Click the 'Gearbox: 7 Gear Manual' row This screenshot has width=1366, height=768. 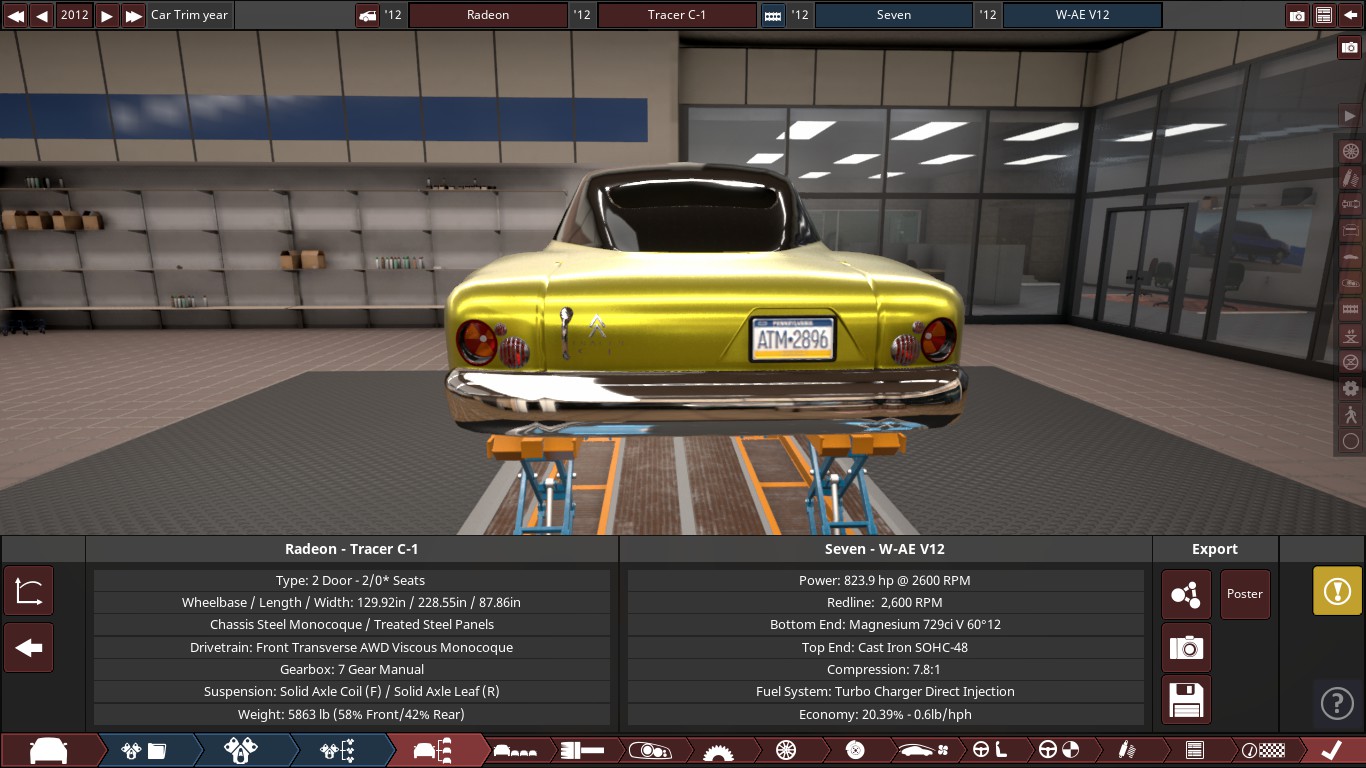click(x=352, y=669)
